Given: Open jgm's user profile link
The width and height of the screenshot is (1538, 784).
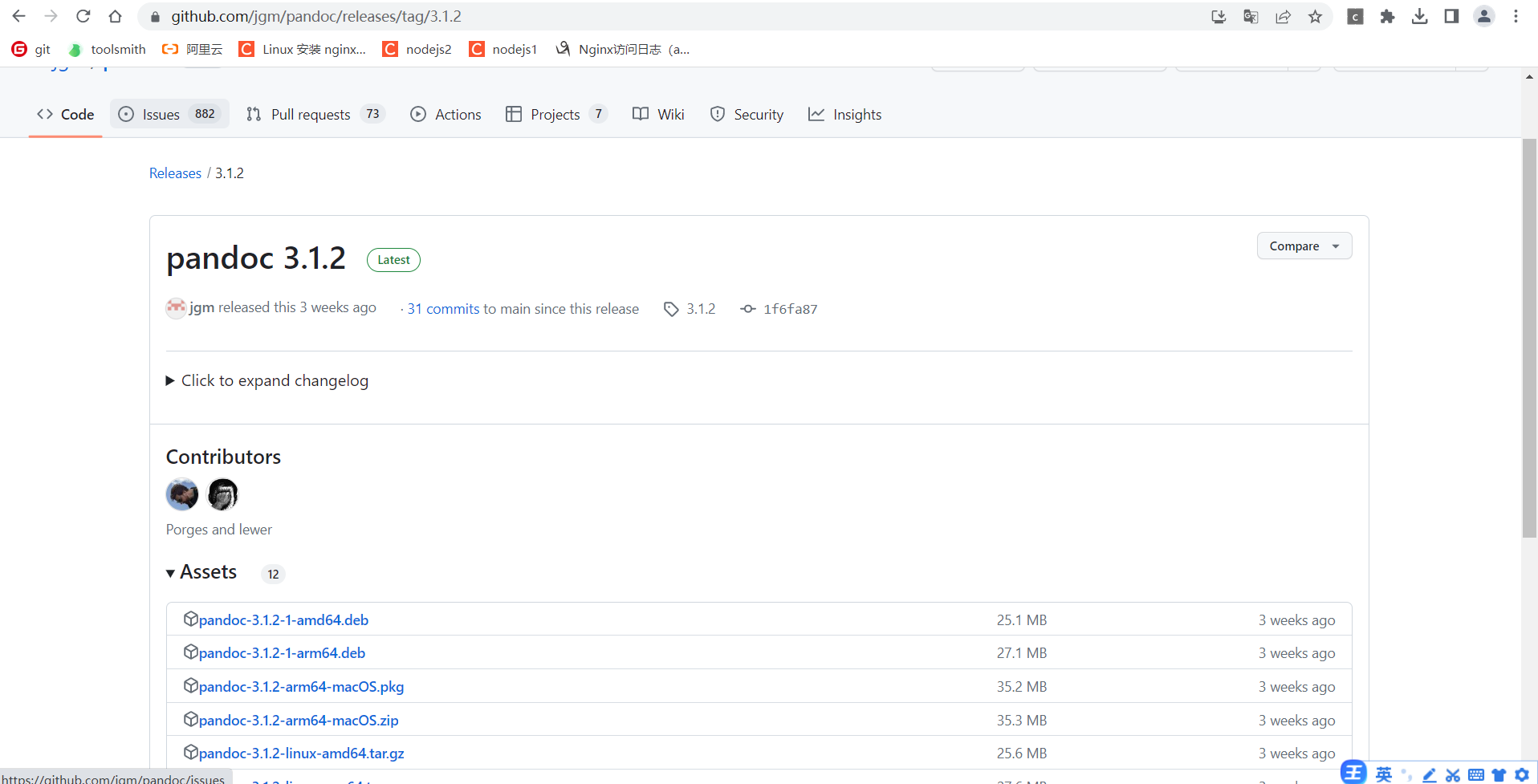Looking at the screenshot, I should coord(201,308).
